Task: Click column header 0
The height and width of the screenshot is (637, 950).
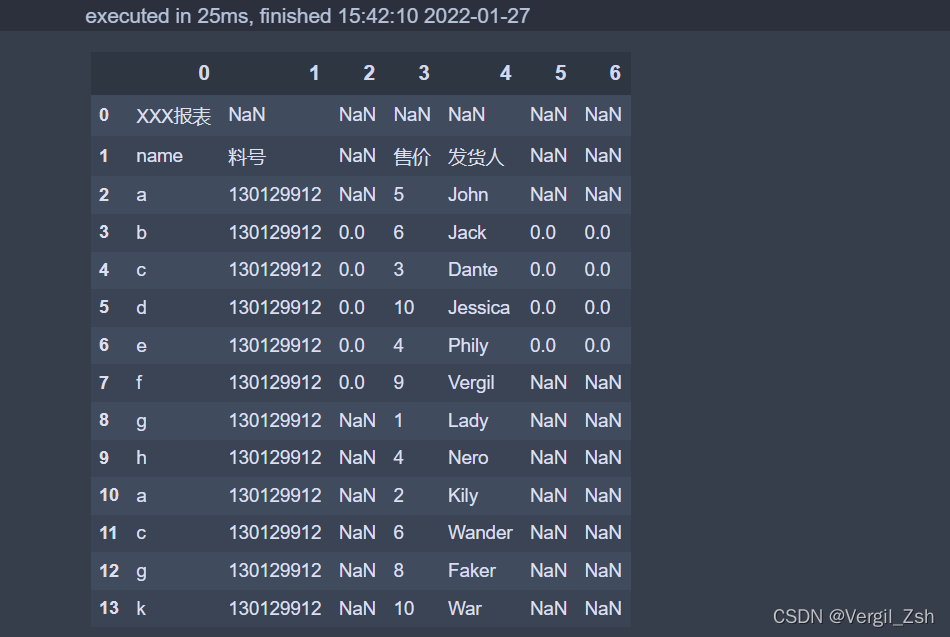Action: pyautogui.click(x=204, y=73)
